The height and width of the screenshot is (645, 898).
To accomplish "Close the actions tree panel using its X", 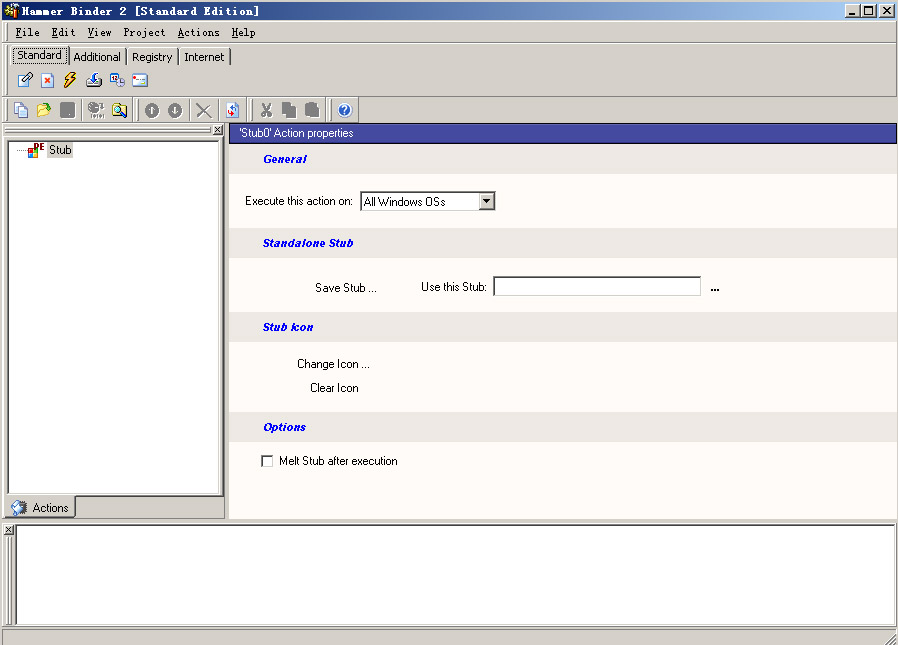I will (218, 130).
